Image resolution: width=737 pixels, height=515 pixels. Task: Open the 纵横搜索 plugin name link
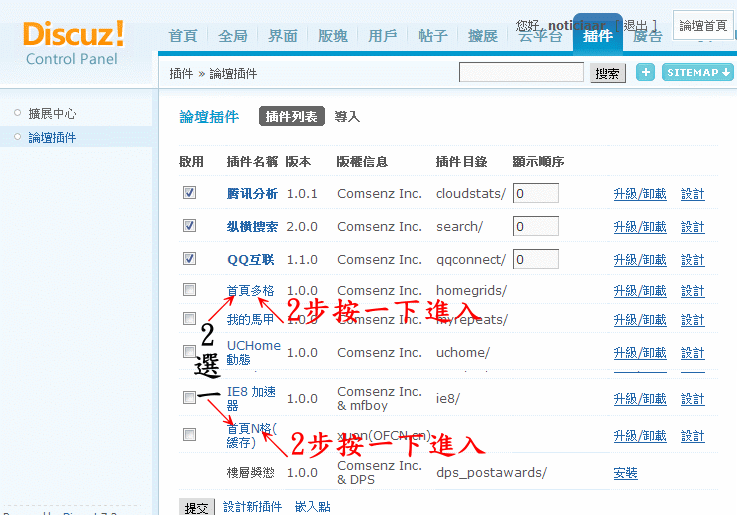coord(252,226)
